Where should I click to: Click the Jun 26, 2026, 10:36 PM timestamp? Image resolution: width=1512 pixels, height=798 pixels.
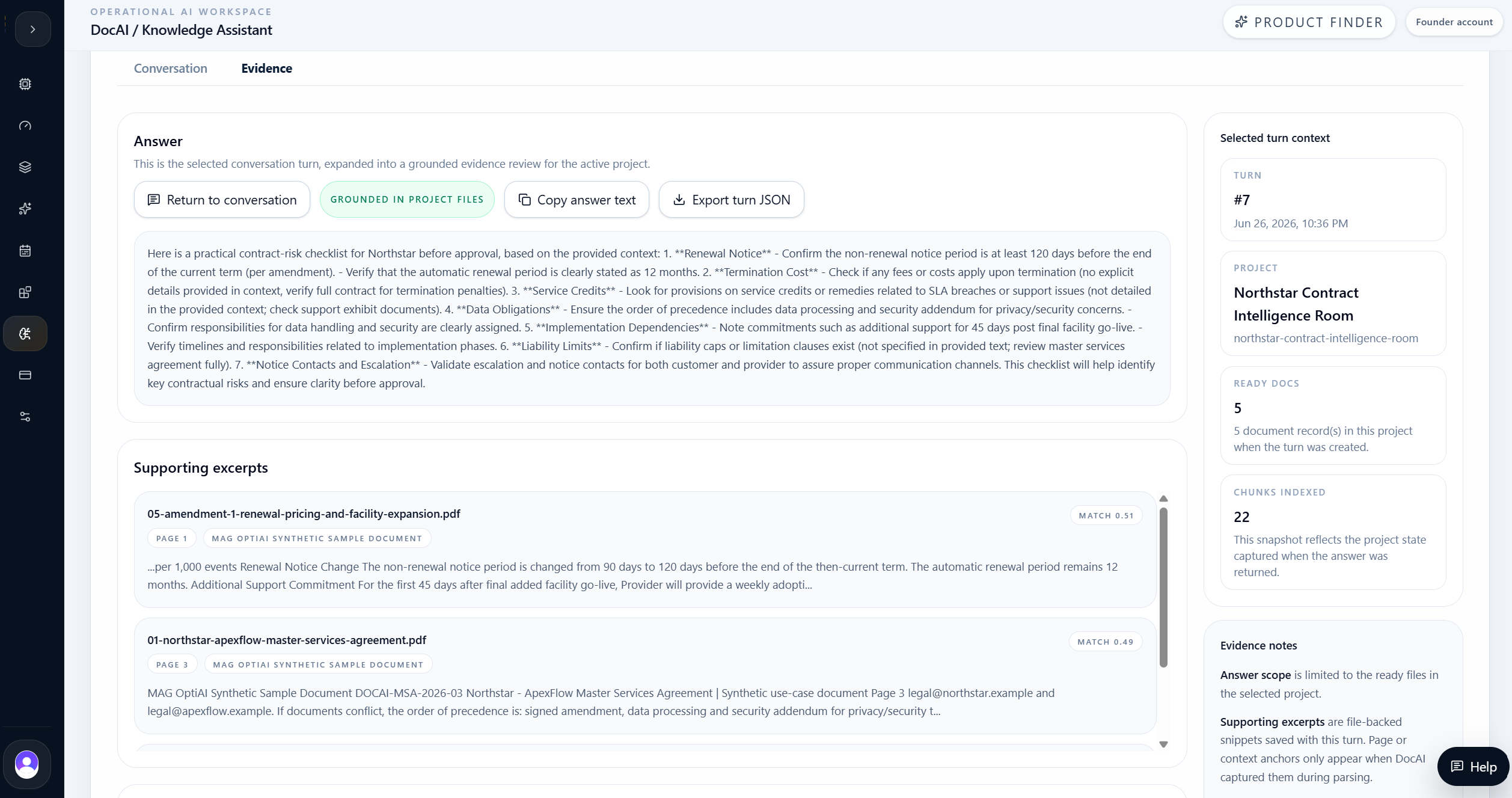point(1290,224)
